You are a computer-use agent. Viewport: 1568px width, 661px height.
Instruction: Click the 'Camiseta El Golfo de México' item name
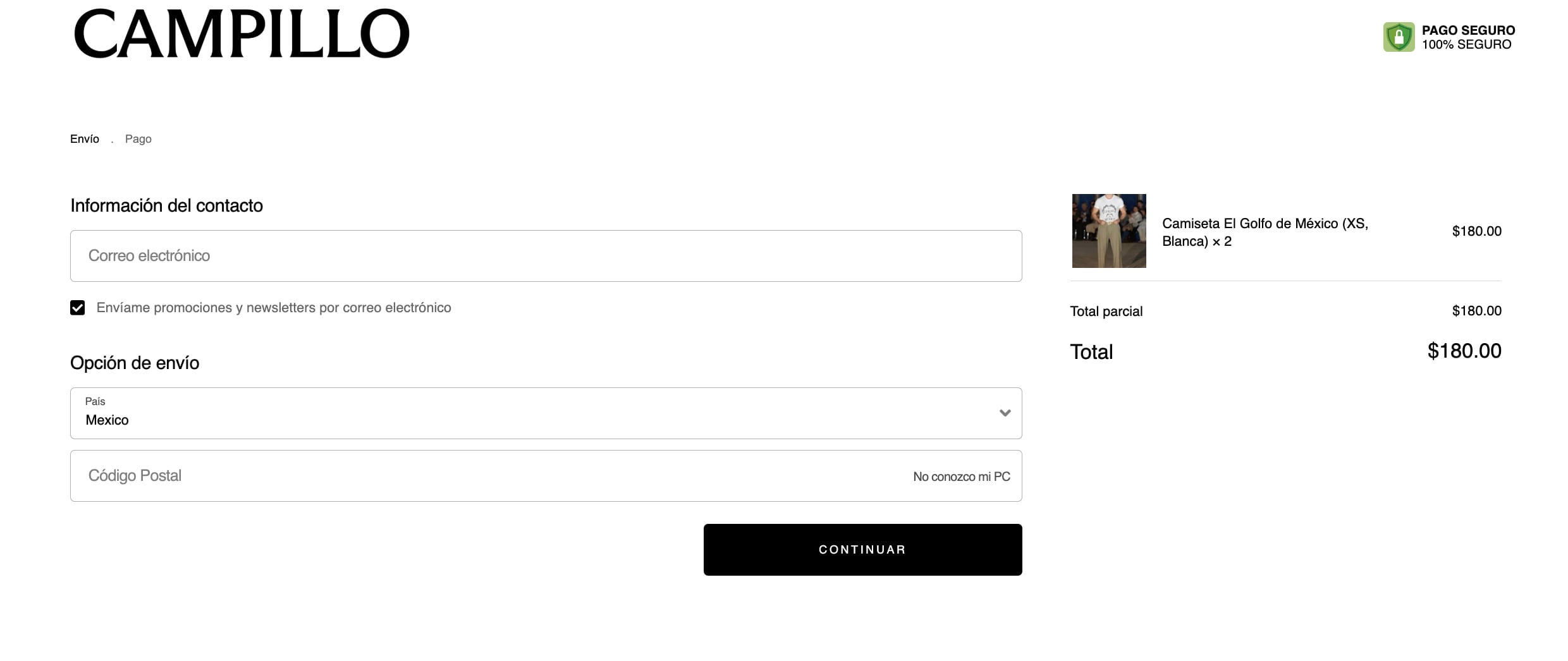point(1265,232)
